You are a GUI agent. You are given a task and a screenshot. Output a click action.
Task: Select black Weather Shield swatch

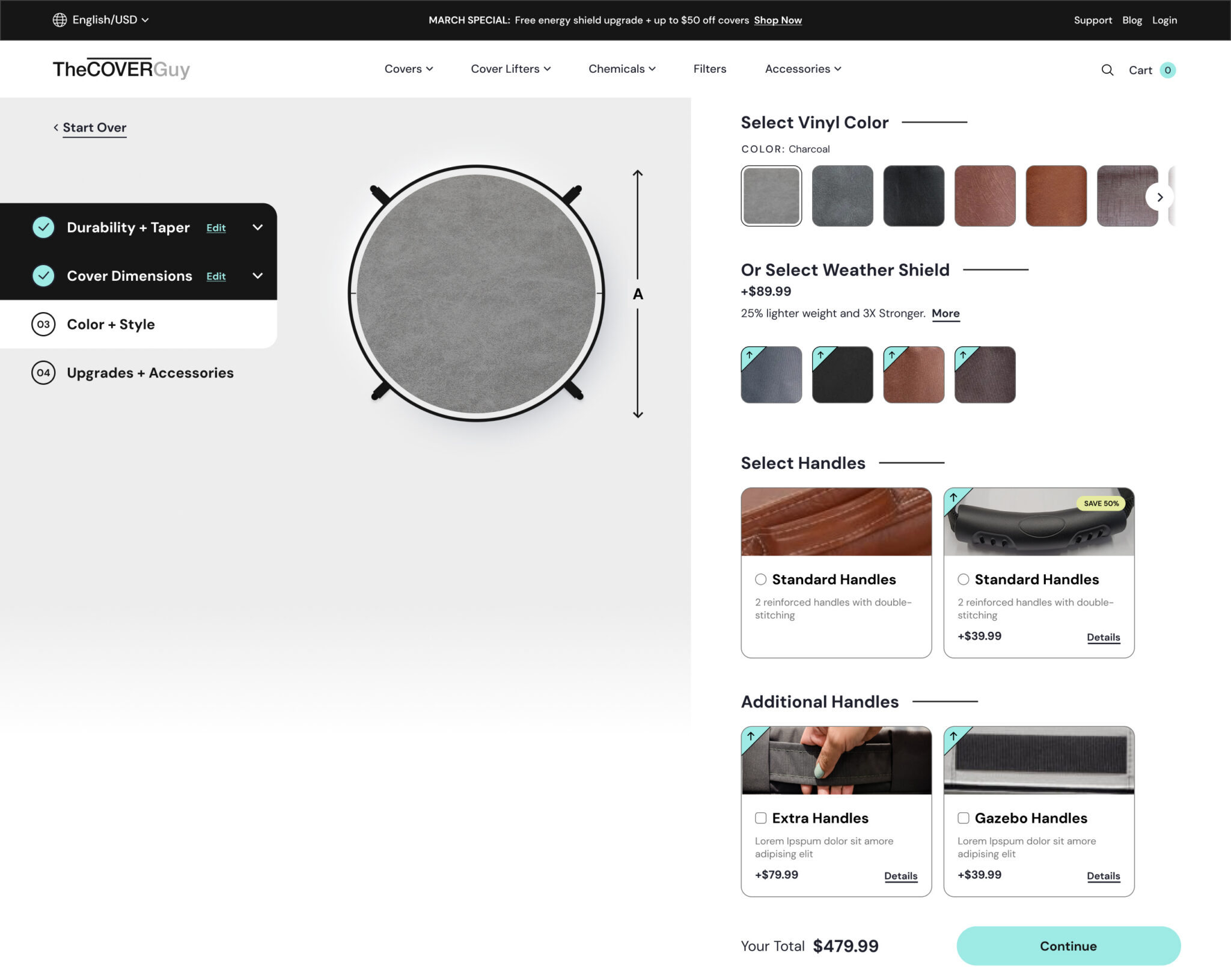coord(842,375)
